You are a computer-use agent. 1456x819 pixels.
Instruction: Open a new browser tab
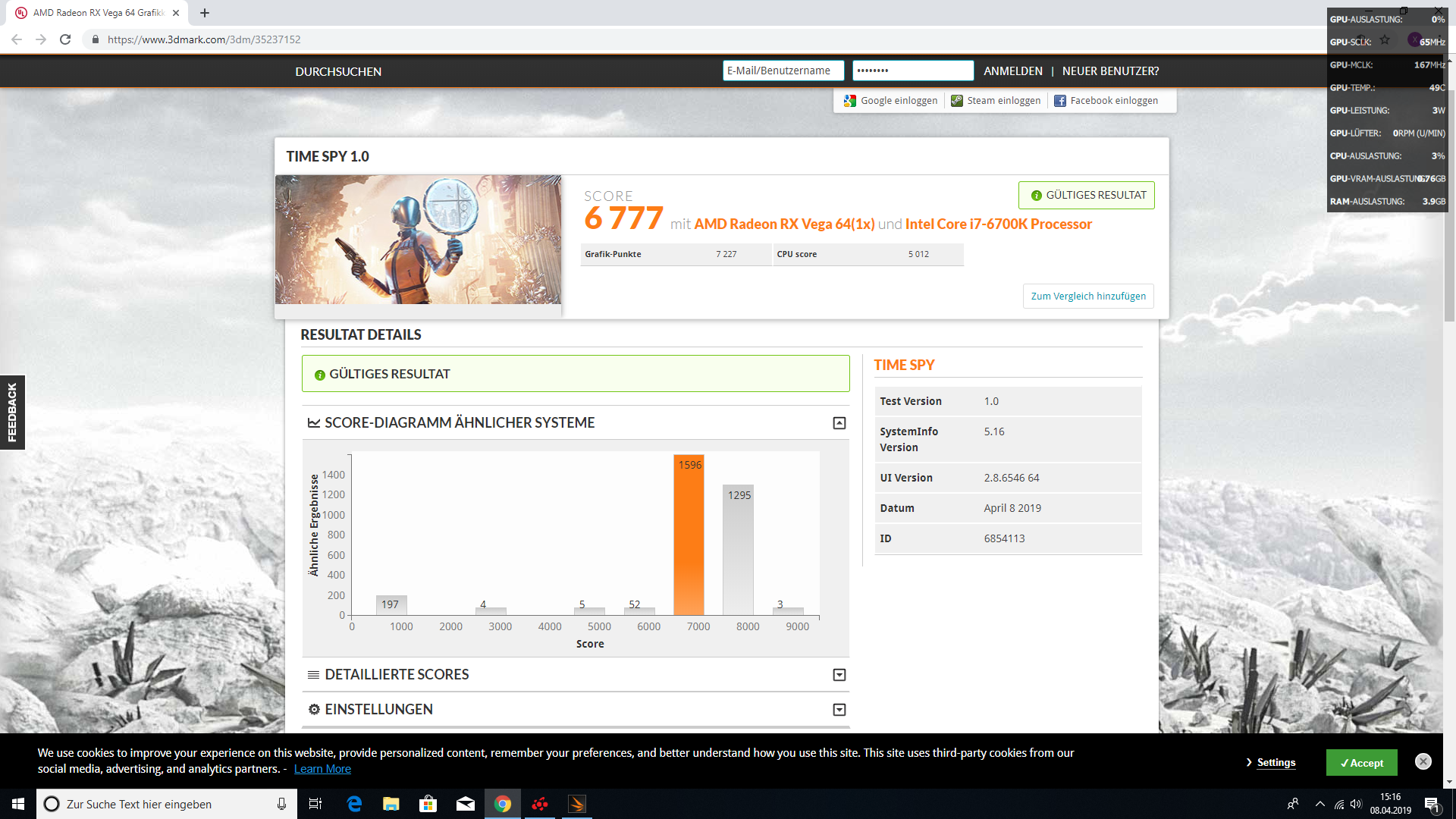point(205,13)
